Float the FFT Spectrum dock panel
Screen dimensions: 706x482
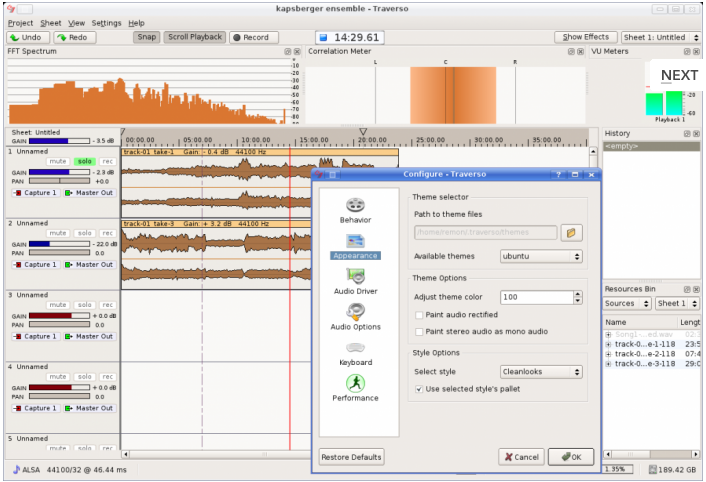pyautogui.click(x=288, y=52)
